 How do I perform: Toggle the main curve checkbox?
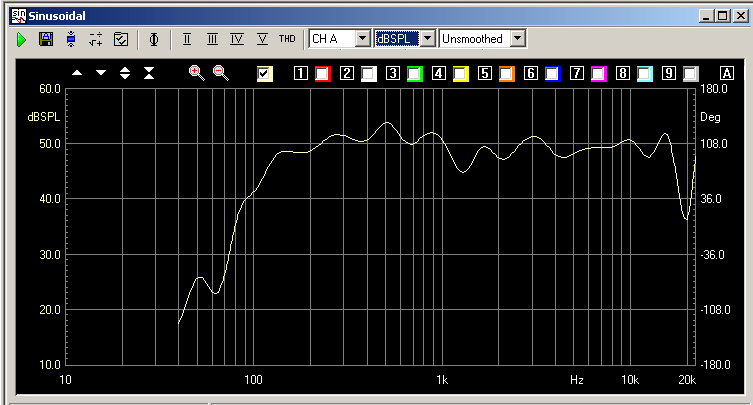pos(265,74)
